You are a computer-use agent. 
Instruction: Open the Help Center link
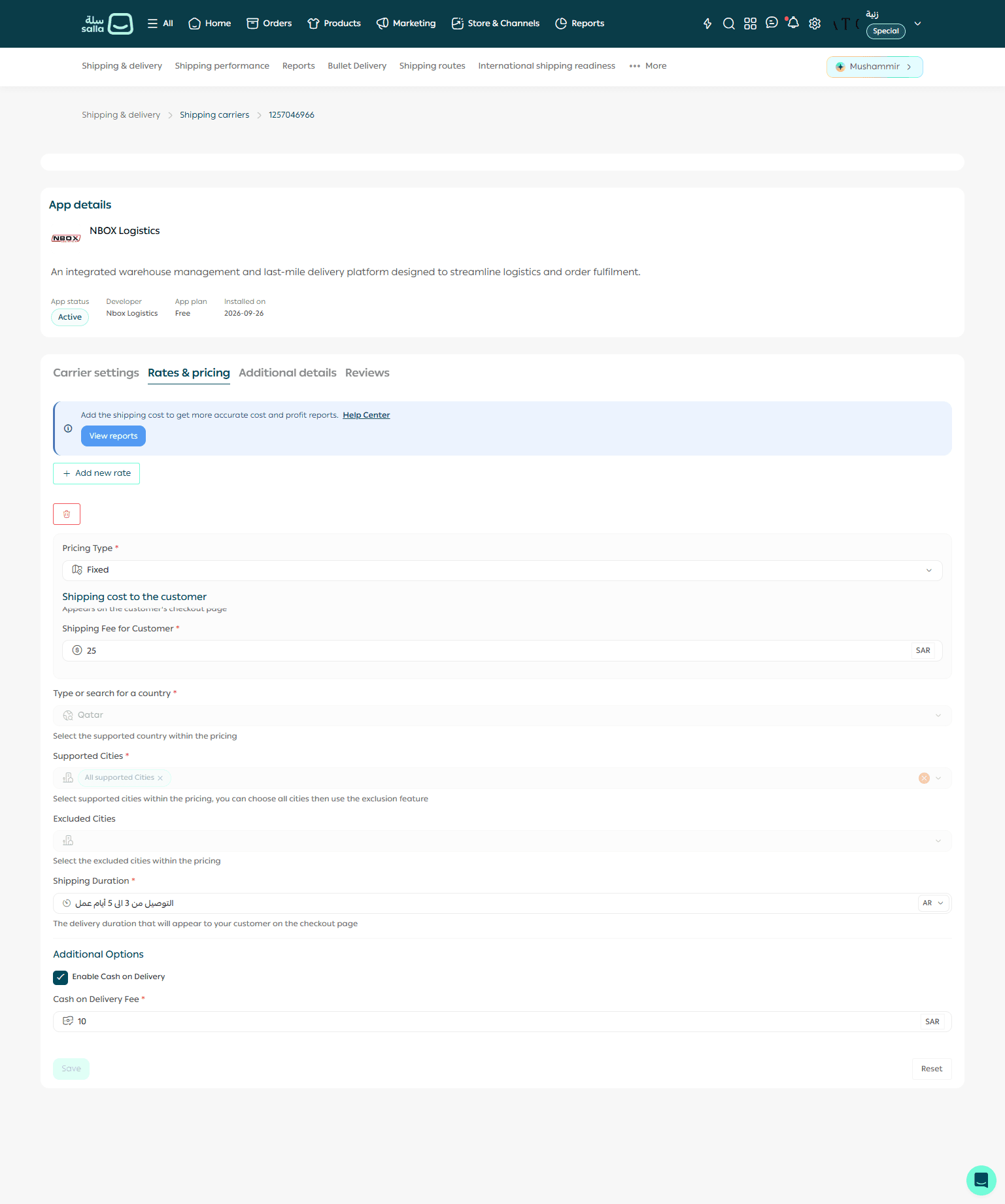[x=366, y=415]
